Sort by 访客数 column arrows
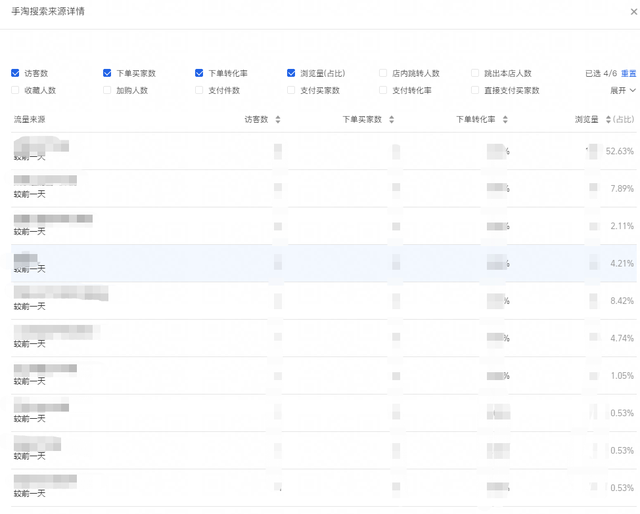Image resolution: width=640 pixels, height=514 pixels. click(277, 120)
